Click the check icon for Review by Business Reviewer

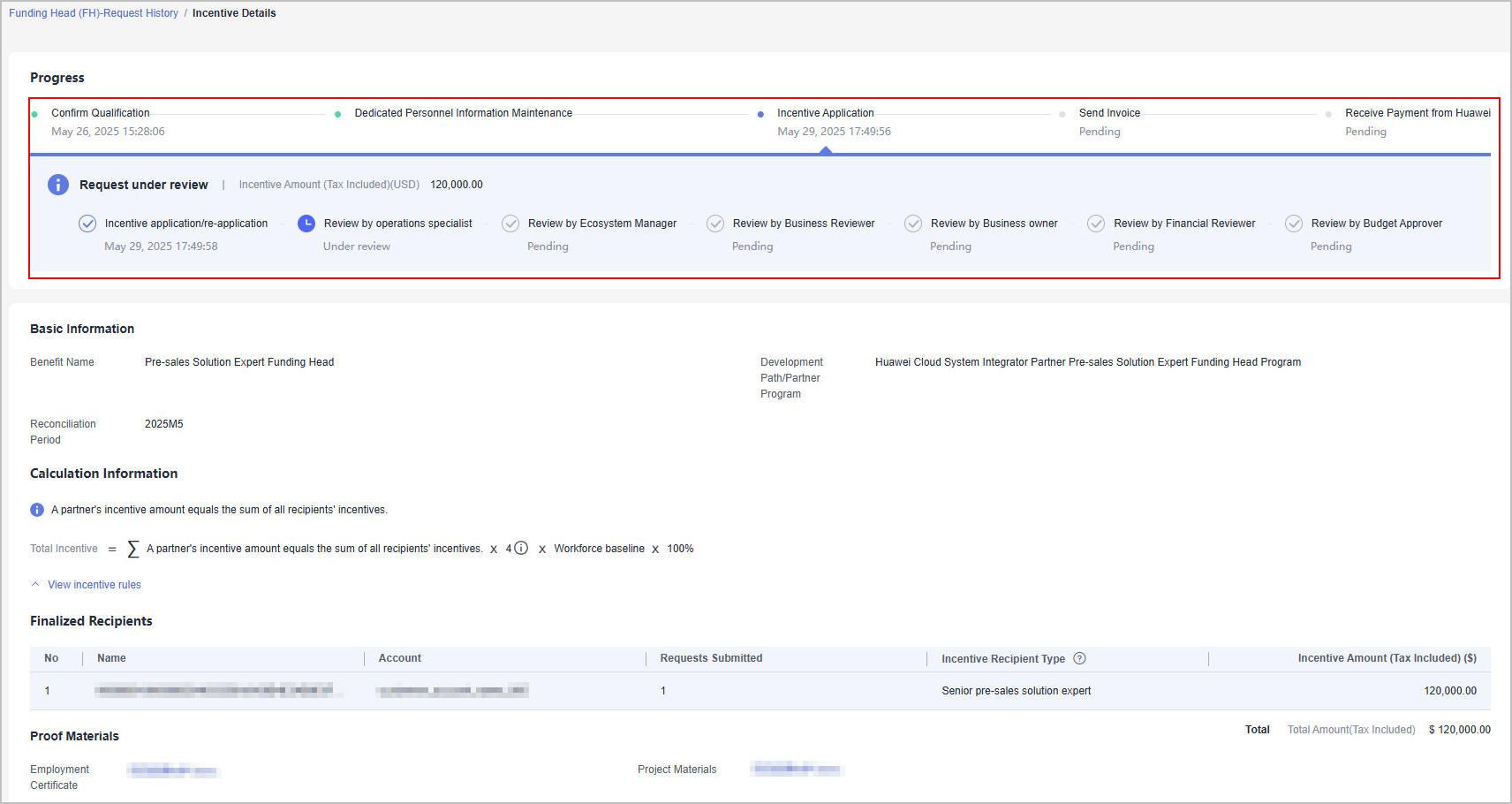click(715, 224)
